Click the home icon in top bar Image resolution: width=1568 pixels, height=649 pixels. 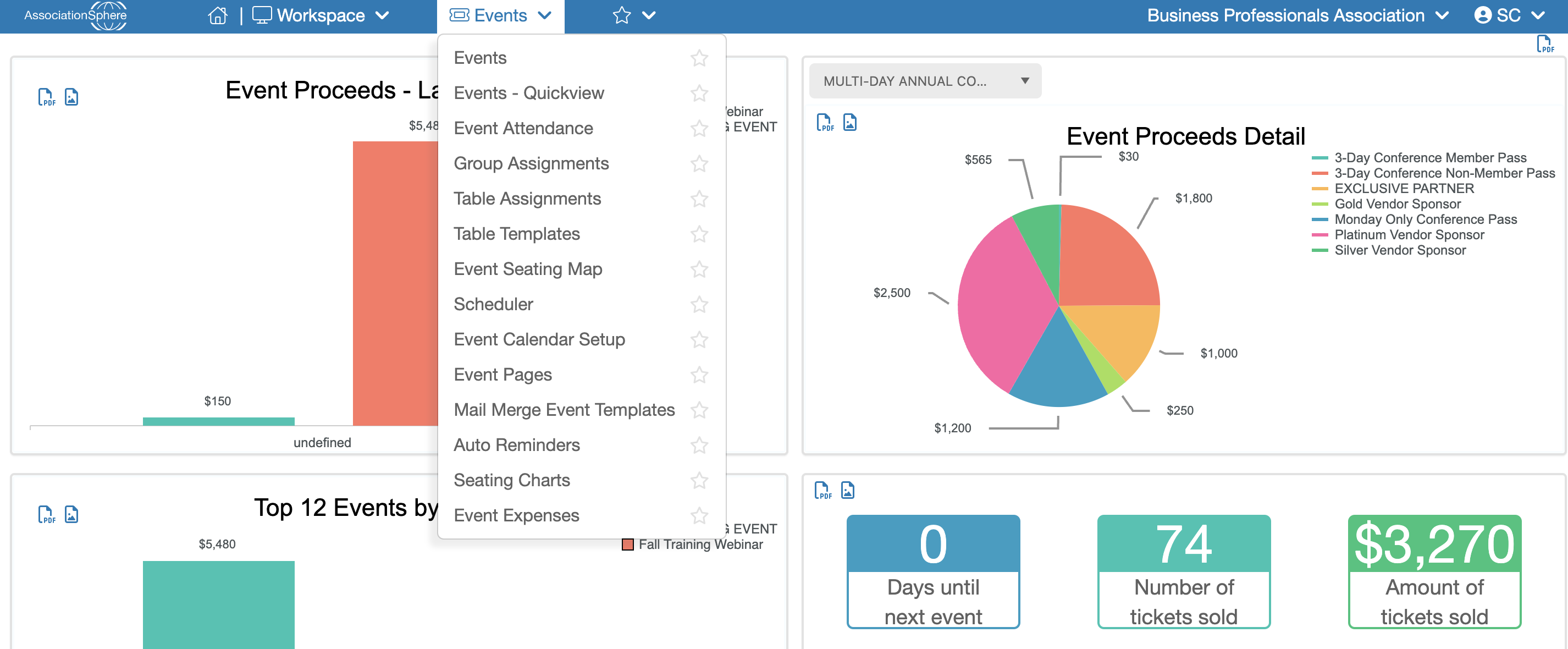click(217, 15)
